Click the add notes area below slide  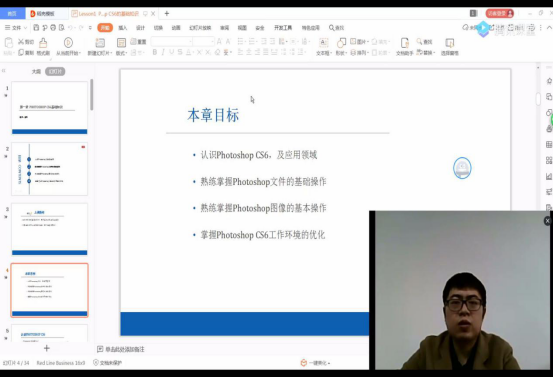[x=121, y=349]
